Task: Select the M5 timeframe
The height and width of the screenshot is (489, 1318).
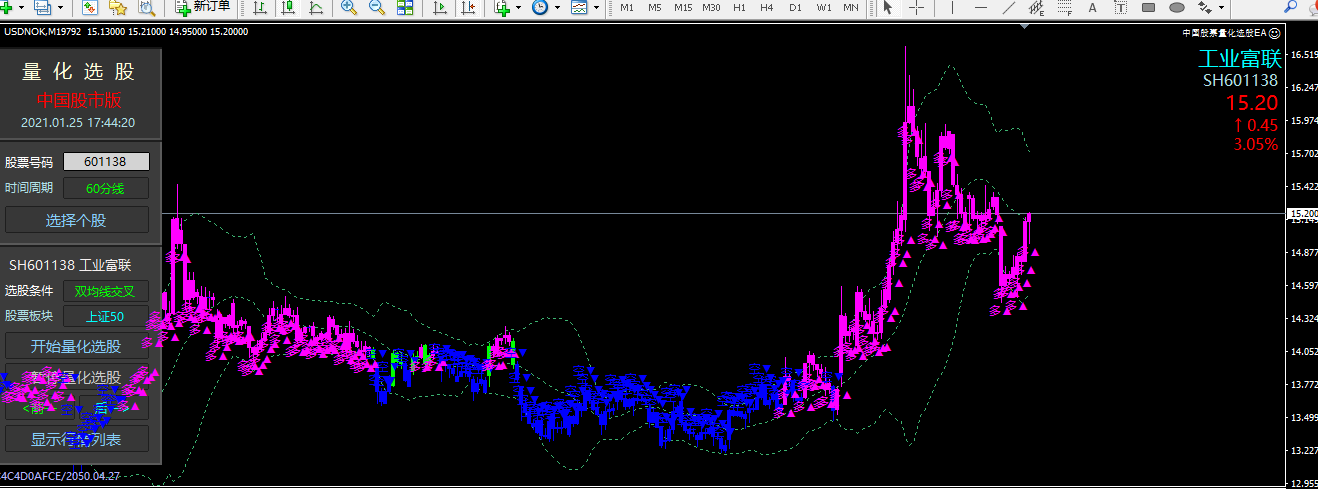Action: 655,7
